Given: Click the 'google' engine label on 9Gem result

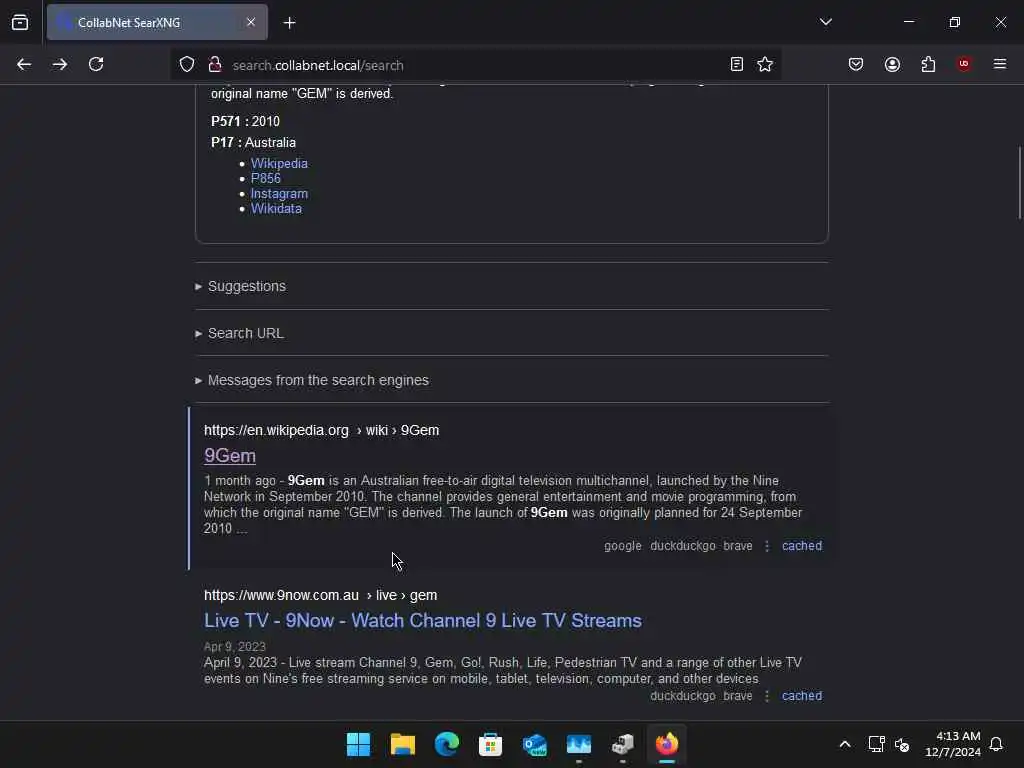Looking at the screenshot, I should click(x=622, y=546).
